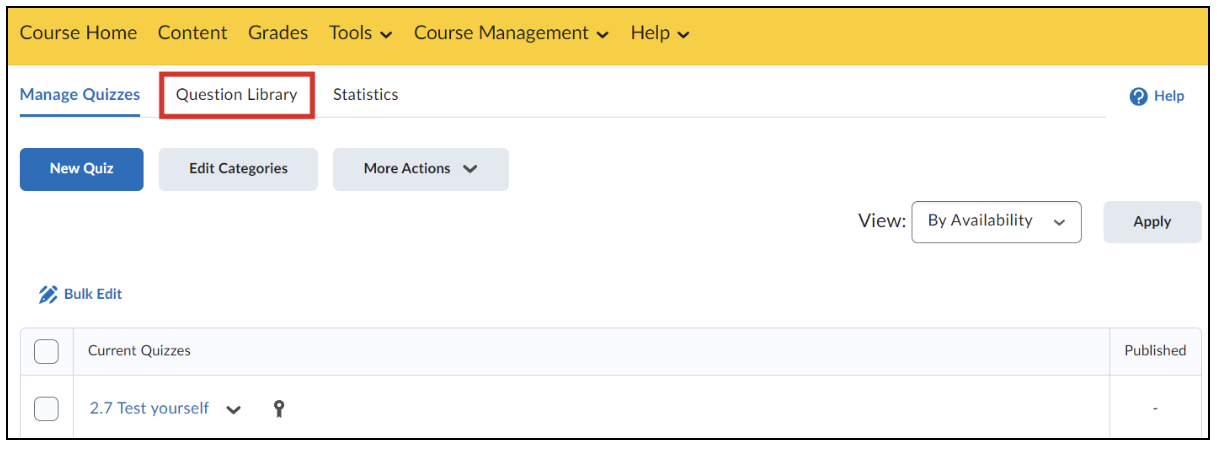The image size is (1220, 450).
Task: Click the Bulk Edit pencil icon
Action: (x=48, y=294)
